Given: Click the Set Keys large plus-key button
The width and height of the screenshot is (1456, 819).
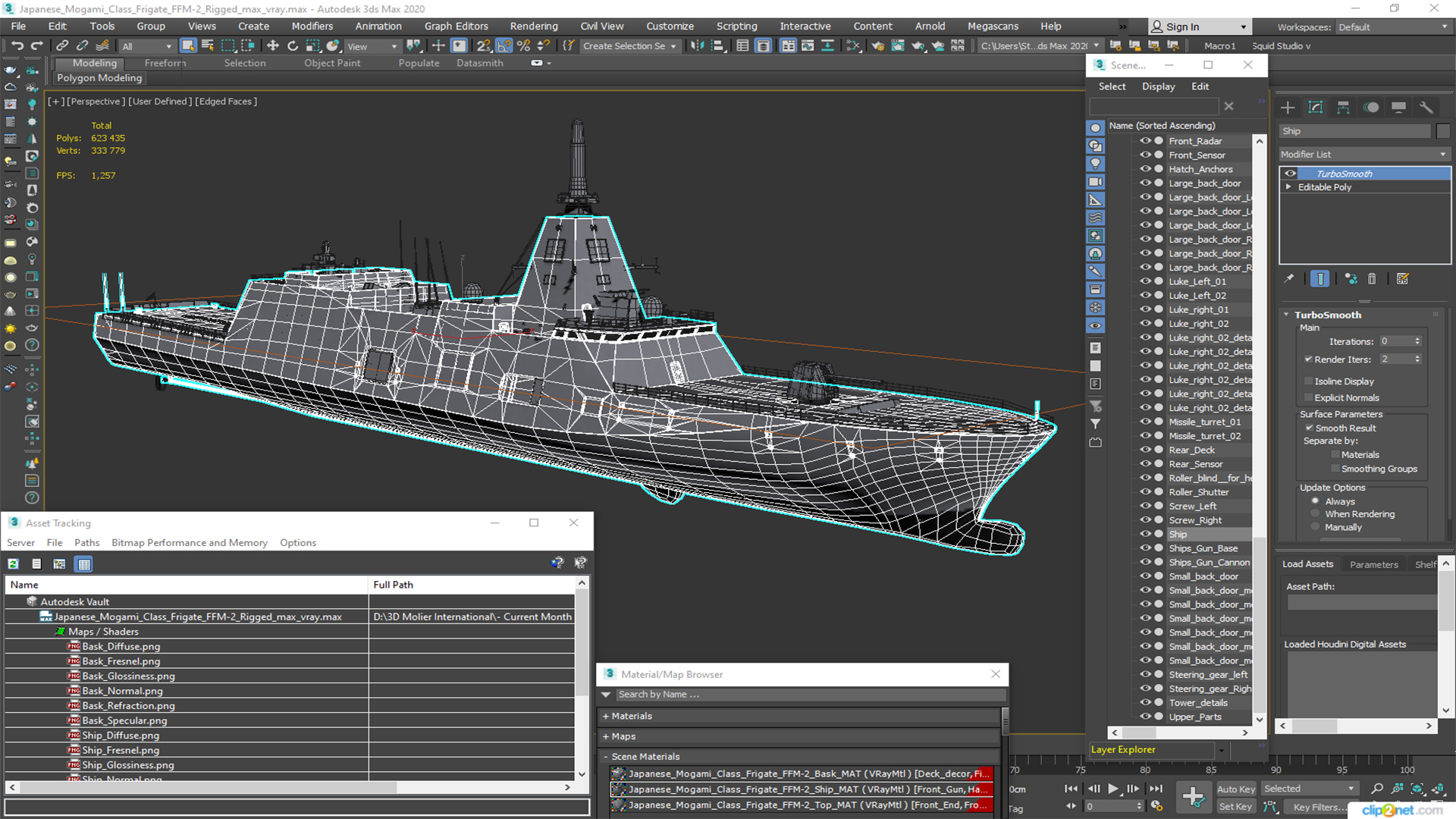Looking at the screenshot, I should pos(1193,797).
